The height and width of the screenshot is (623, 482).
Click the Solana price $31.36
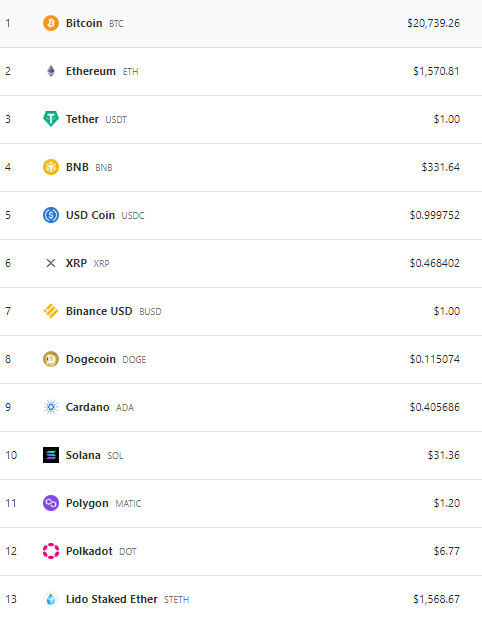[x=444, y=455]
